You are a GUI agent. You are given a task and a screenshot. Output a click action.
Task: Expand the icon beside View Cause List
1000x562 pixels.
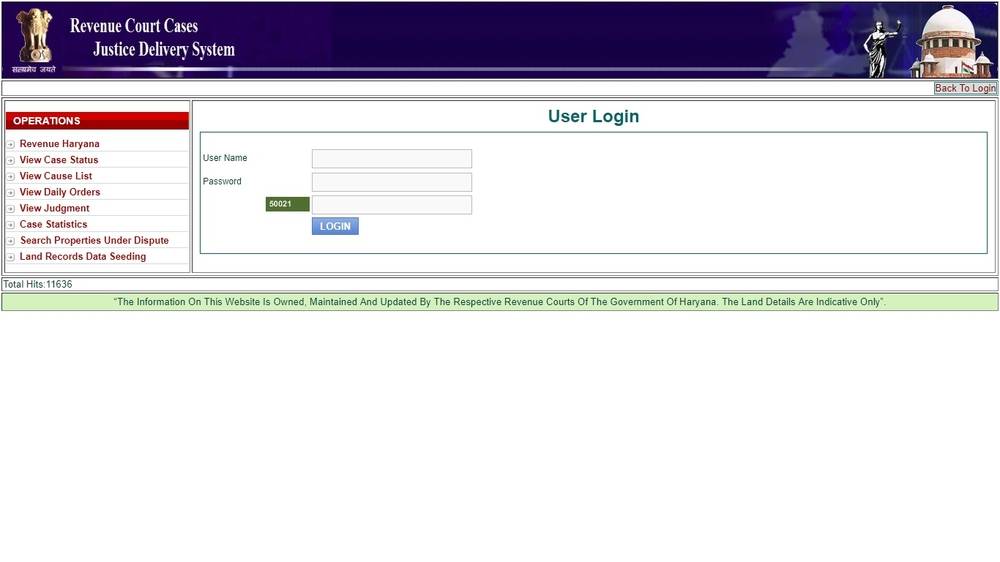(x=11, y=177)
